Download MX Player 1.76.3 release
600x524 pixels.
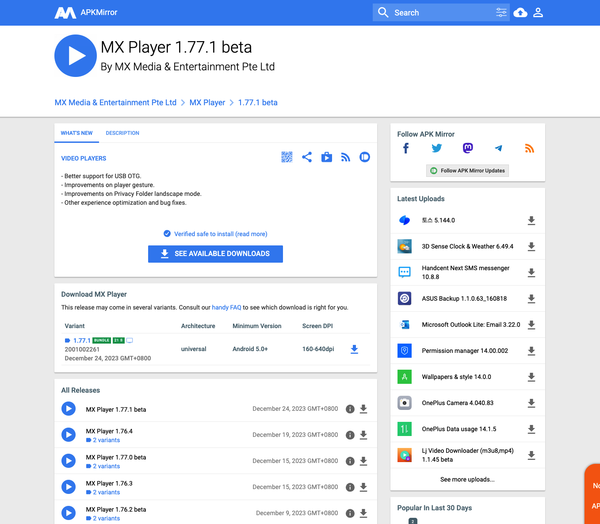click(364, 487)
